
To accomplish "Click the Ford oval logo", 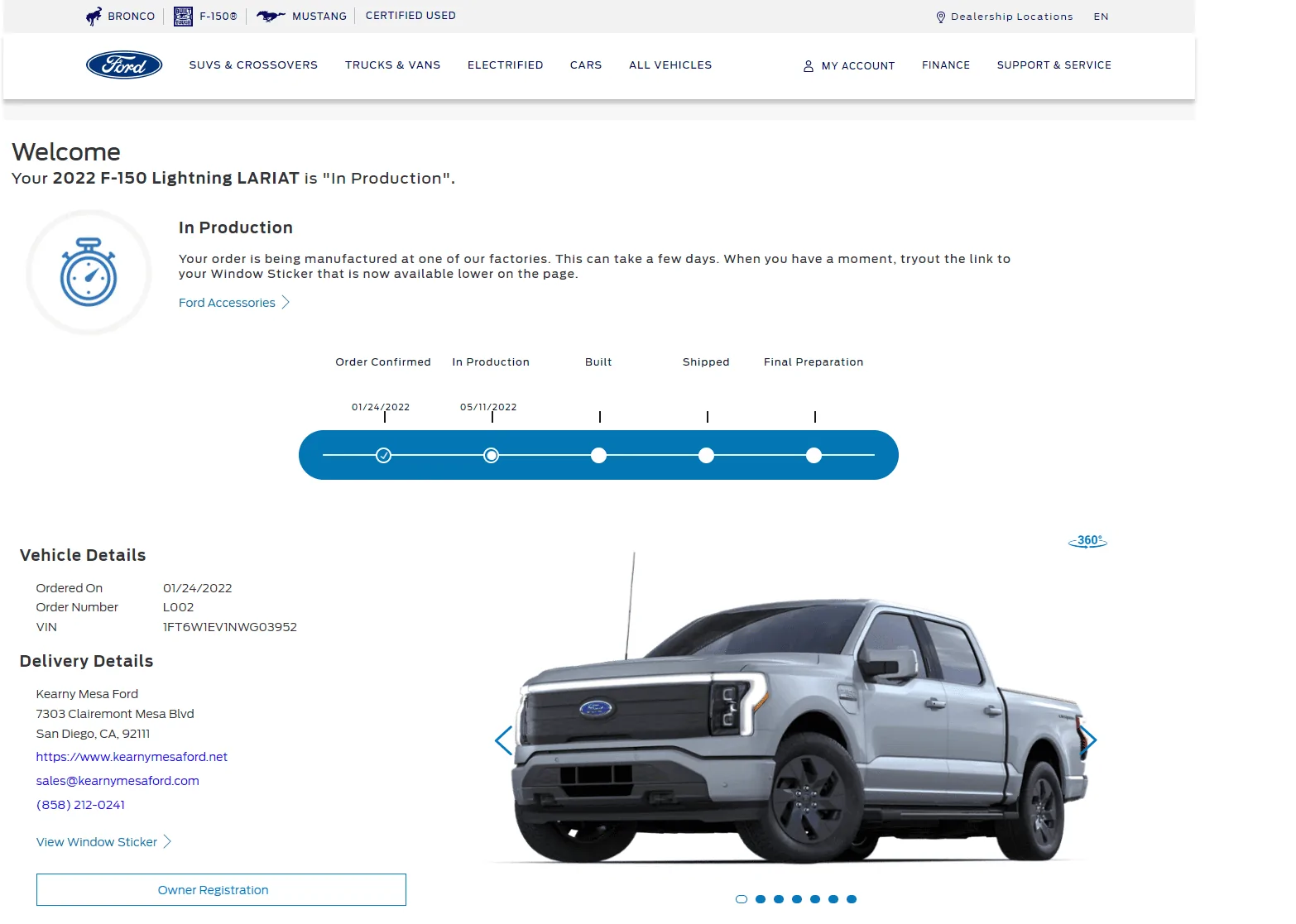I will pyautogui.click(x=124, y=65).
